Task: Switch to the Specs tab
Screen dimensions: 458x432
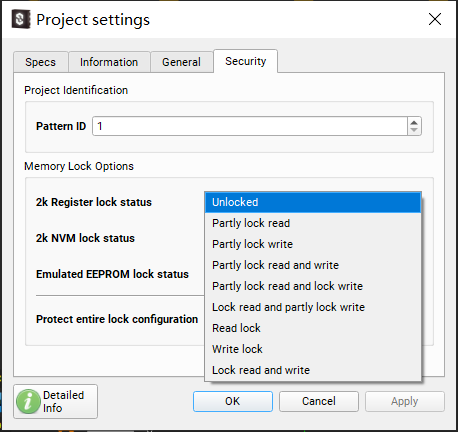Action: pos(41,62)
